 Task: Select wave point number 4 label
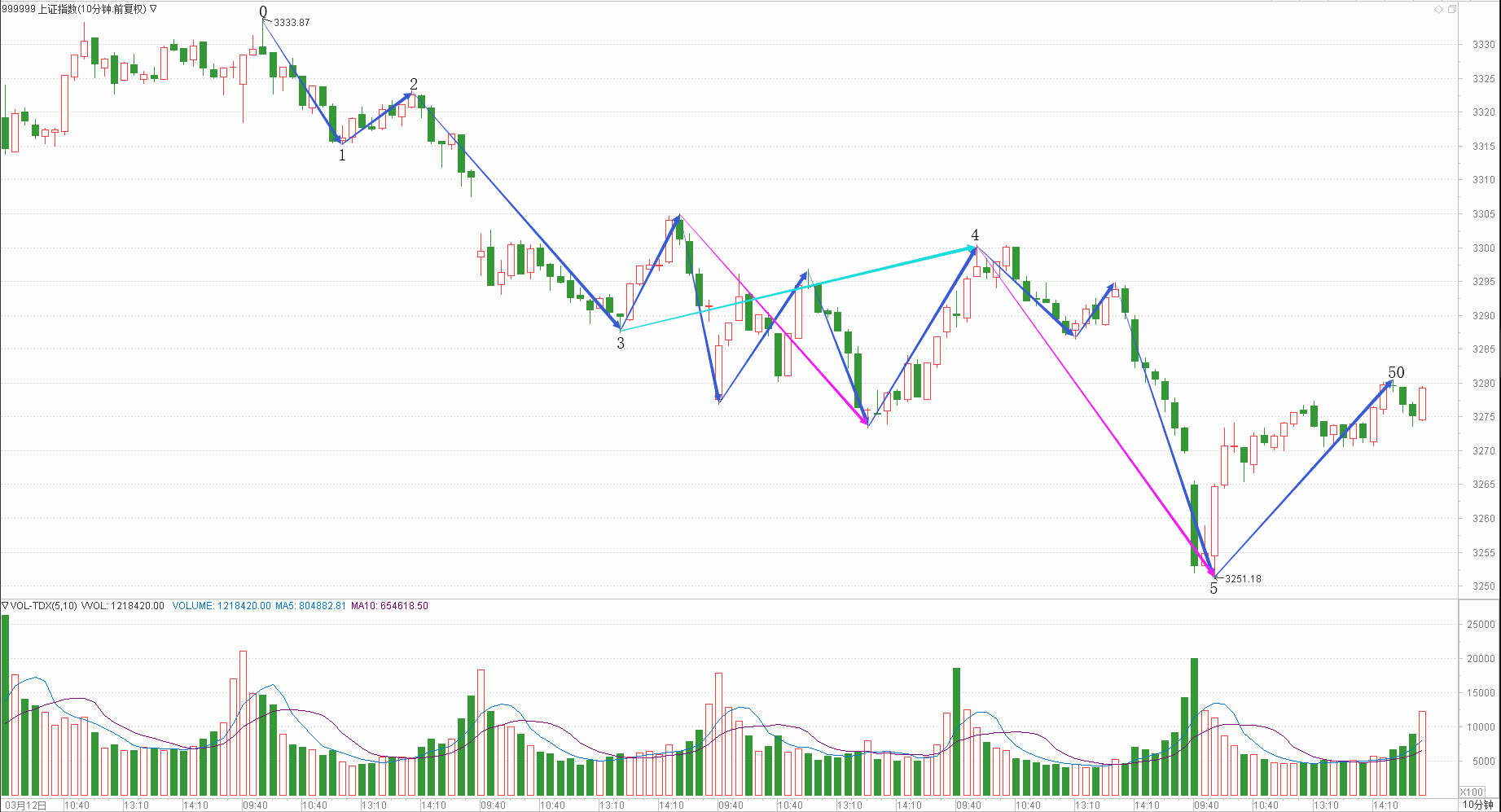click(975, 235)
